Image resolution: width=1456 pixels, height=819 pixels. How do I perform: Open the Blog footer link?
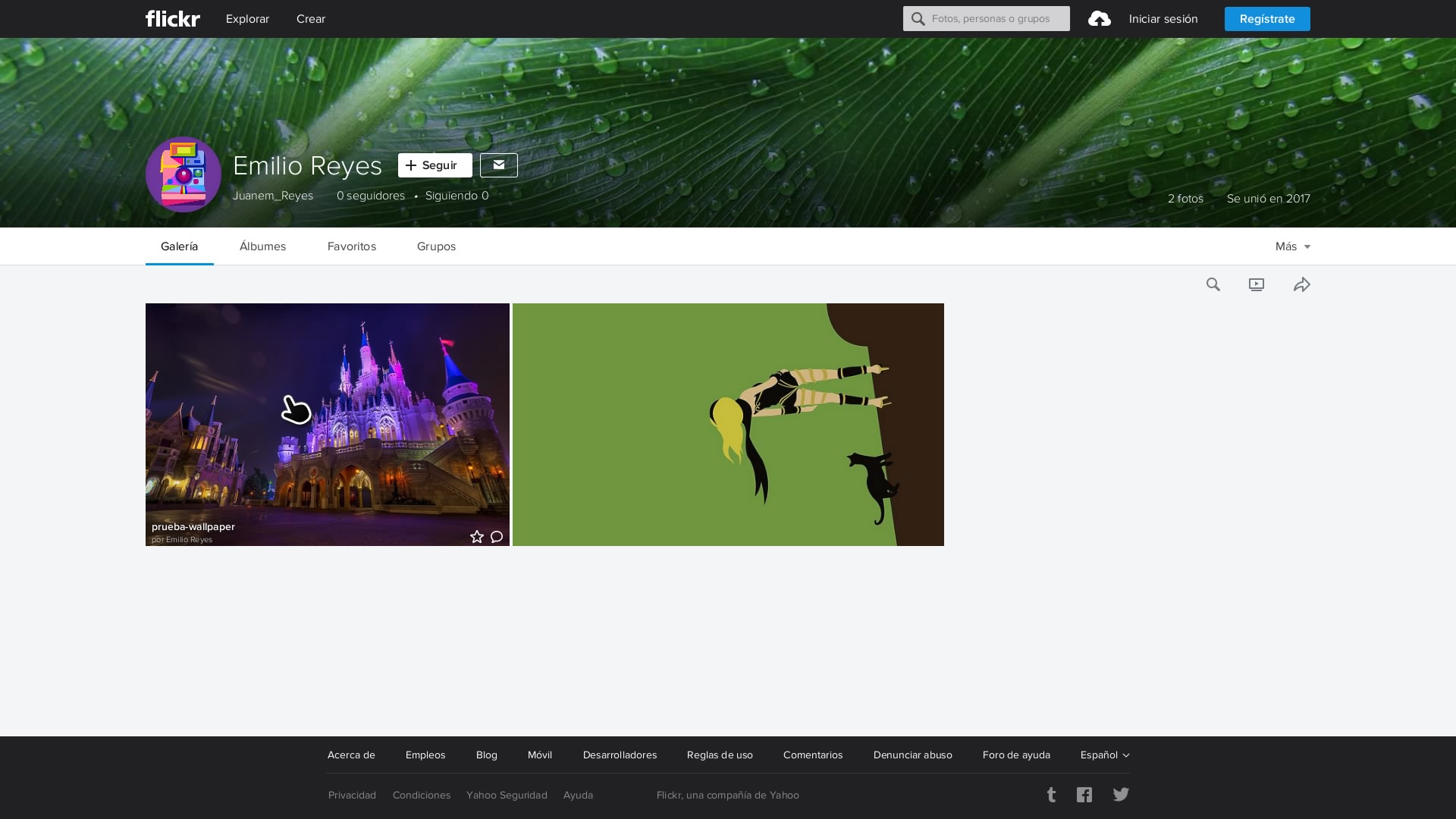point(487,755)
